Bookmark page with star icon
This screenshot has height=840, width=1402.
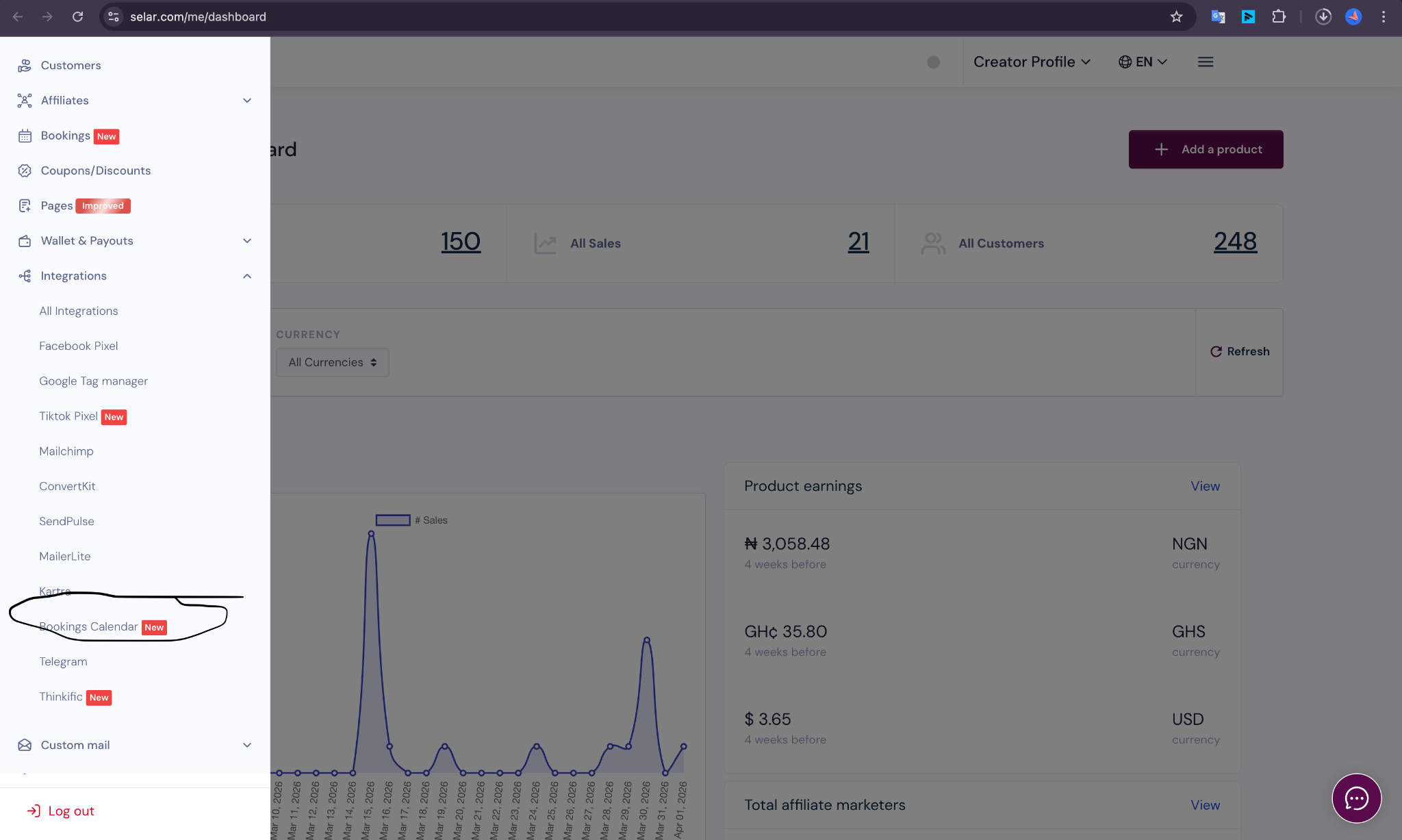pos(1176,16)
